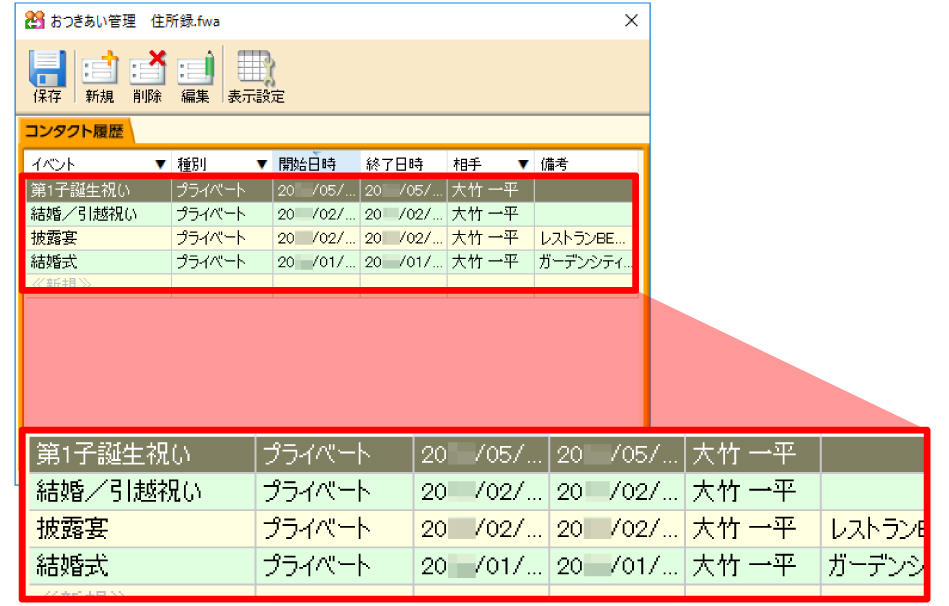Open the イベント column filter dropdown arrow

(x=160, y=164)
